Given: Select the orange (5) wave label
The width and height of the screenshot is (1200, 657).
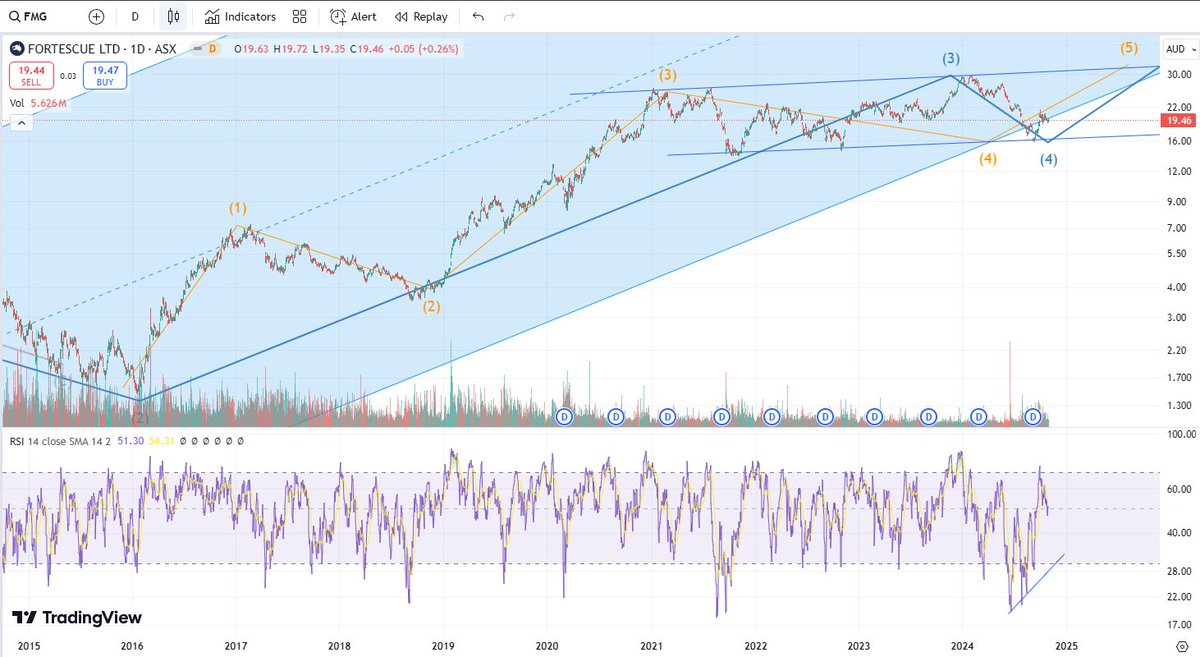Looking at the screenshot, I should click(x=1128, y=48).
